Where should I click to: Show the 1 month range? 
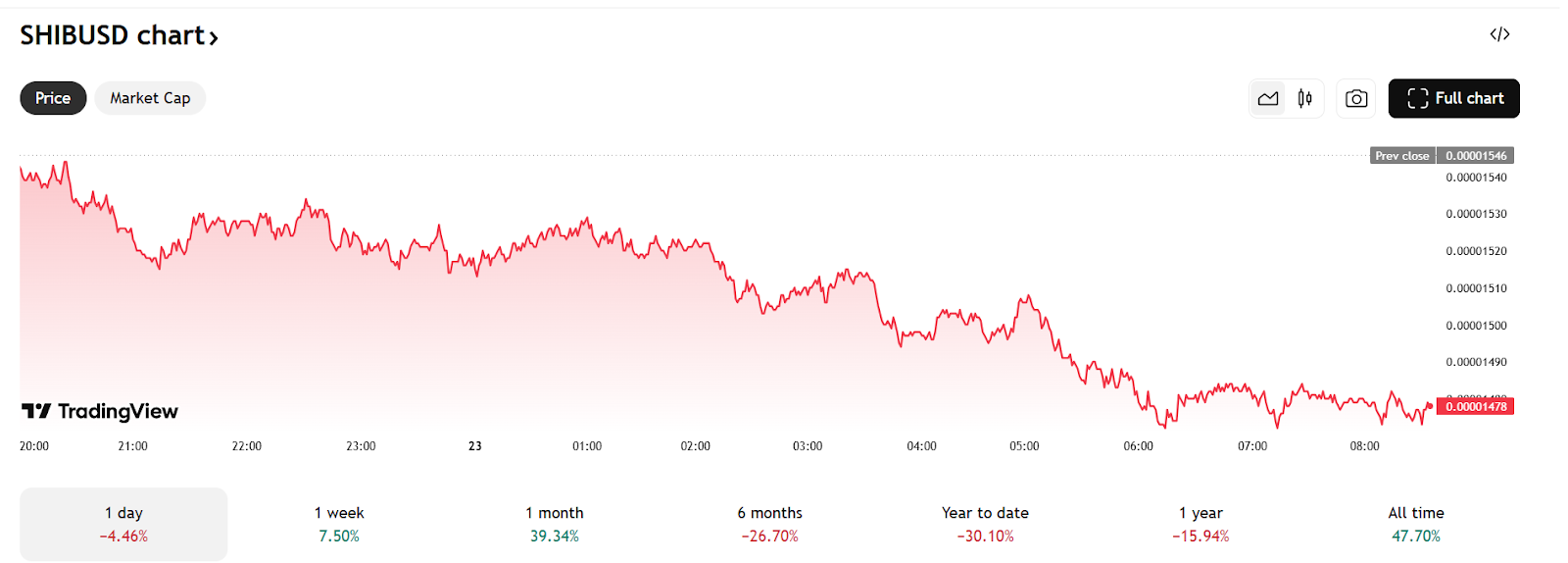555,524
